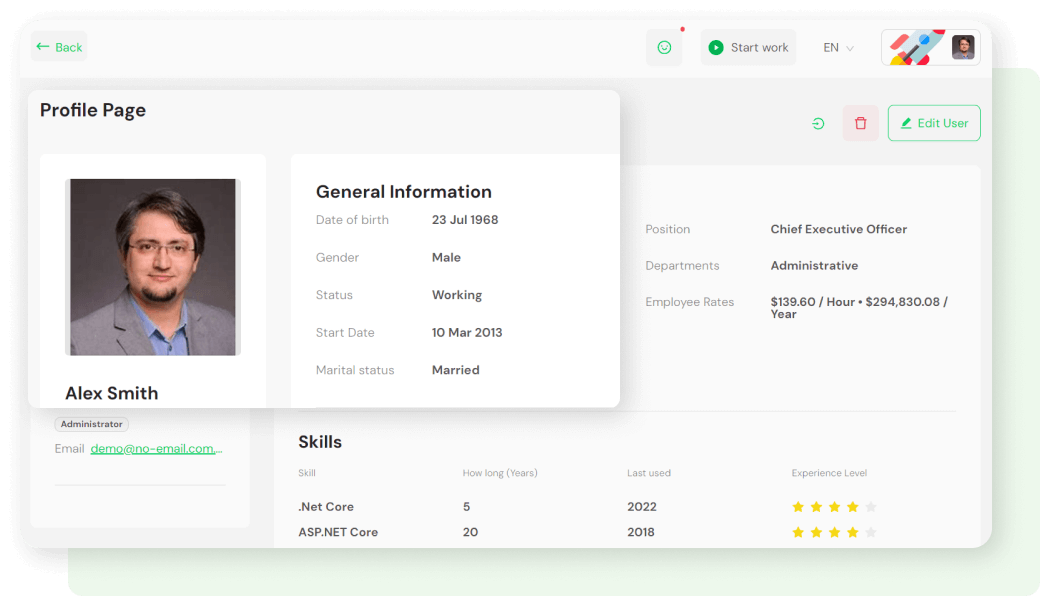Viewport: 1040px width, 596px height.
Task: Click the Start work button
Action: (748, 46)
